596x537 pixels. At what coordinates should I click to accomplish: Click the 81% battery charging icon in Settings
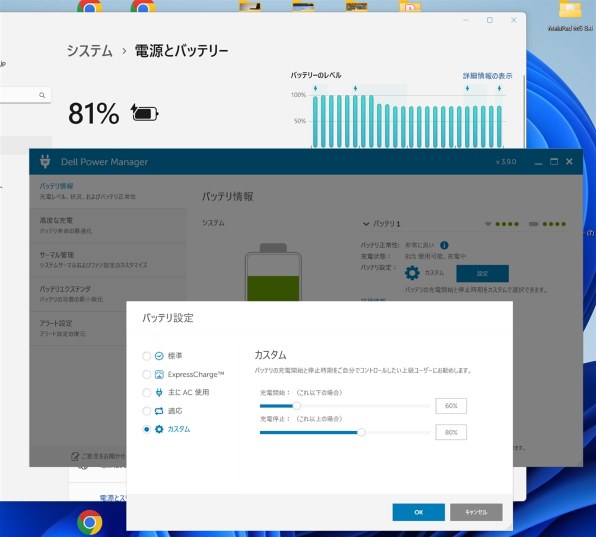(x=144, y=113)
